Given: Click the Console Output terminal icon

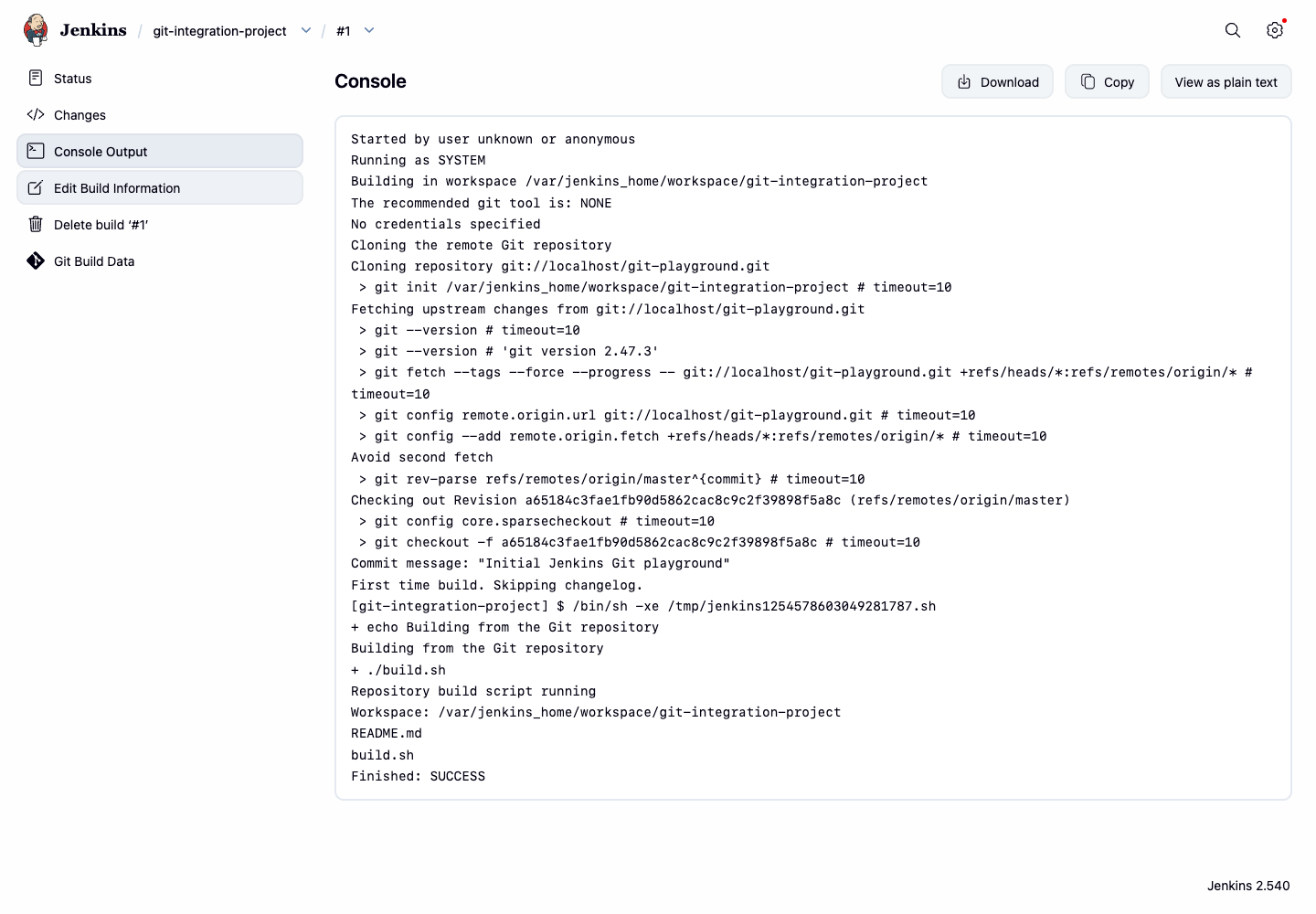Looking at the screenshot, I should coord(36,151).
